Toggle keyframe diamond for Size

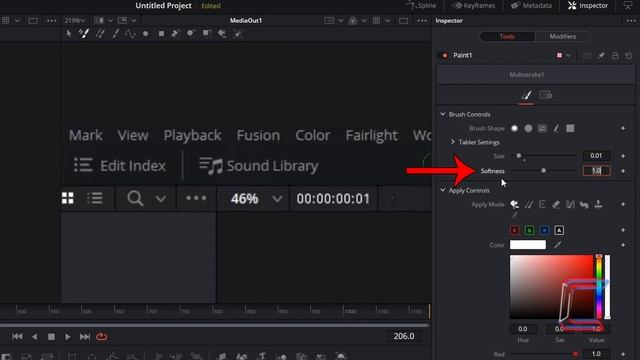pyautogui.click(x=623, y=156)
